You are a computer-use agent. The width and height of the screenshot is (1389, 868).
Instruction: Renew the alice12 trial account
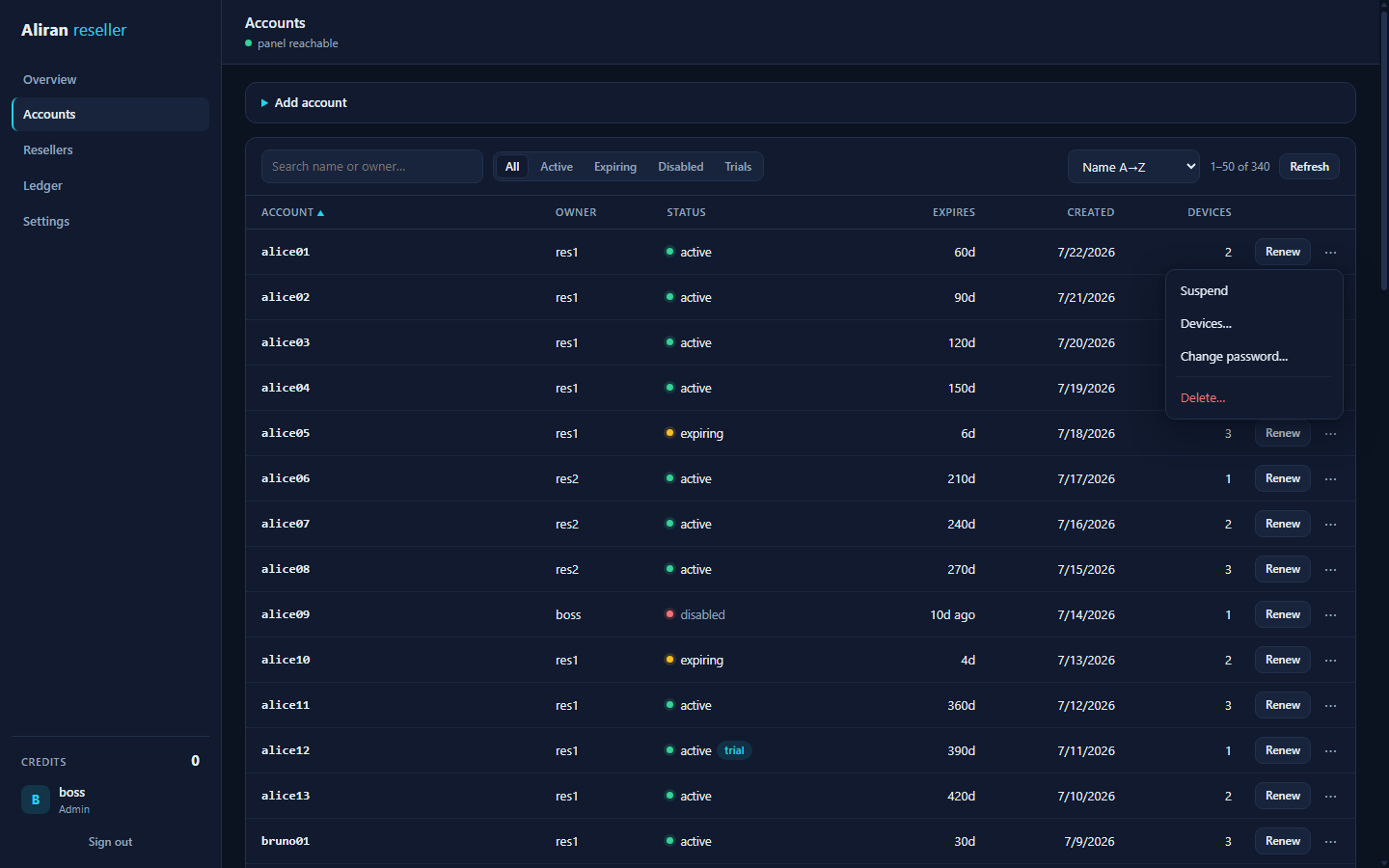point(1282,750)
